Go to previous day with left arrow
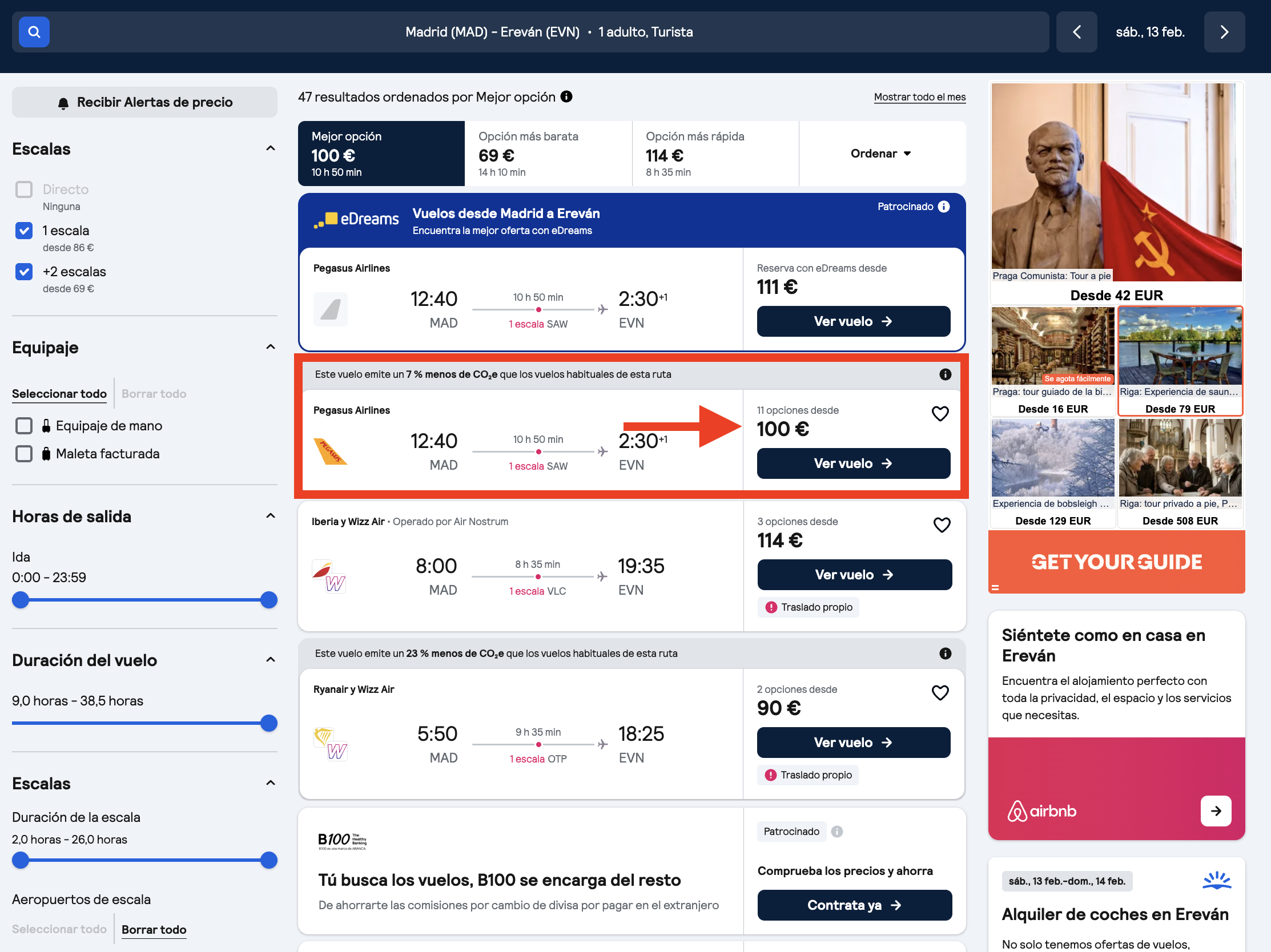The height and width of the screenshot is (952, 1271). pos(1077,32)
